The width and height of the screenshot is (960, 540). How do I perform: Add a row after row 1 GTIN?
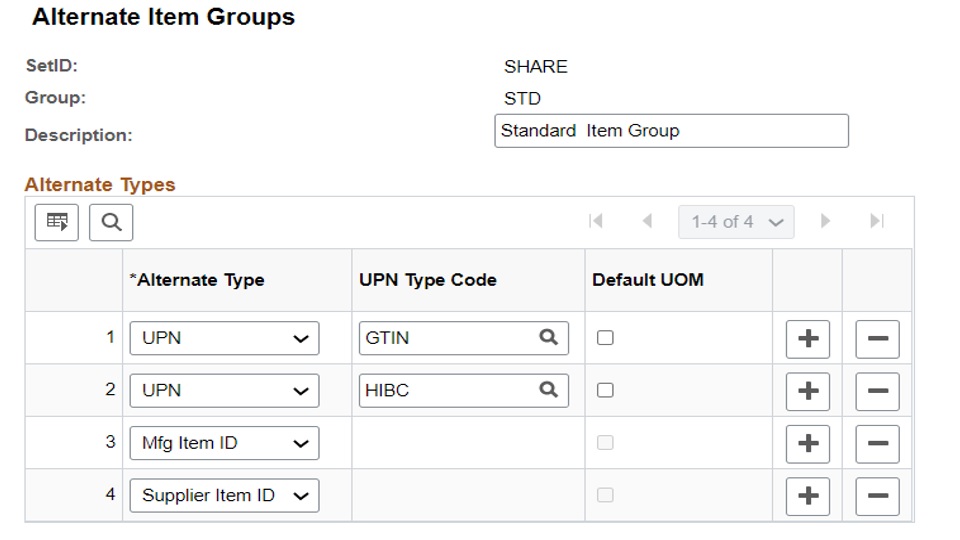click(x=808, y=339)
